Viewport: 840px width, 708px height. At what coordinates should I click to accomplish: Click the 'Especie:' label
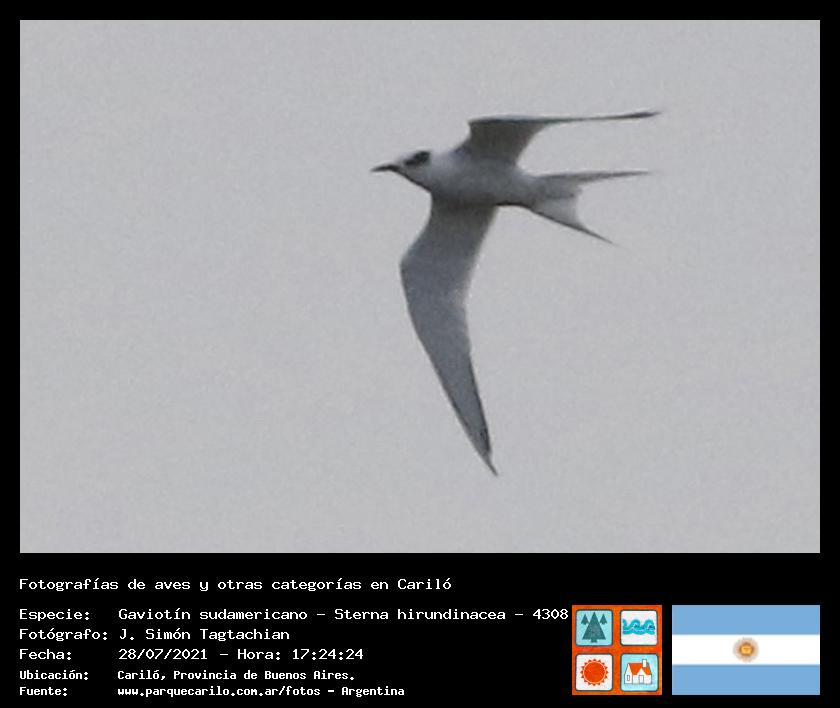point(54,614)
